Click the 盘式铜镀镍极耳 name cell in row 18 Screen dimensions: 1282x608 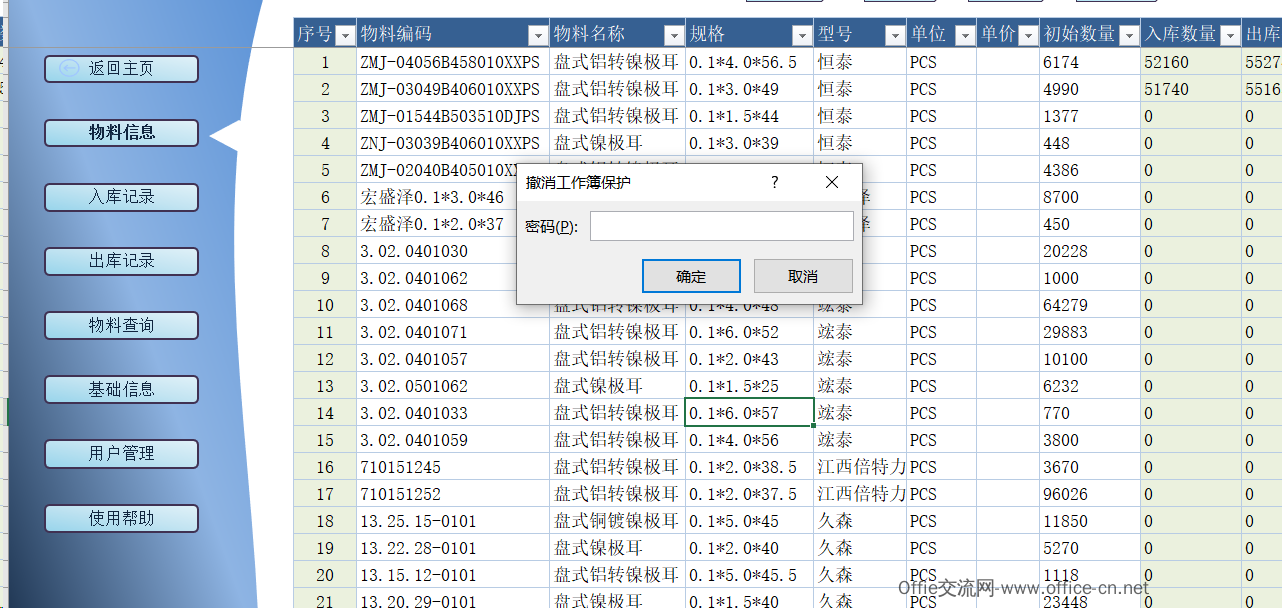pos(618,521)
